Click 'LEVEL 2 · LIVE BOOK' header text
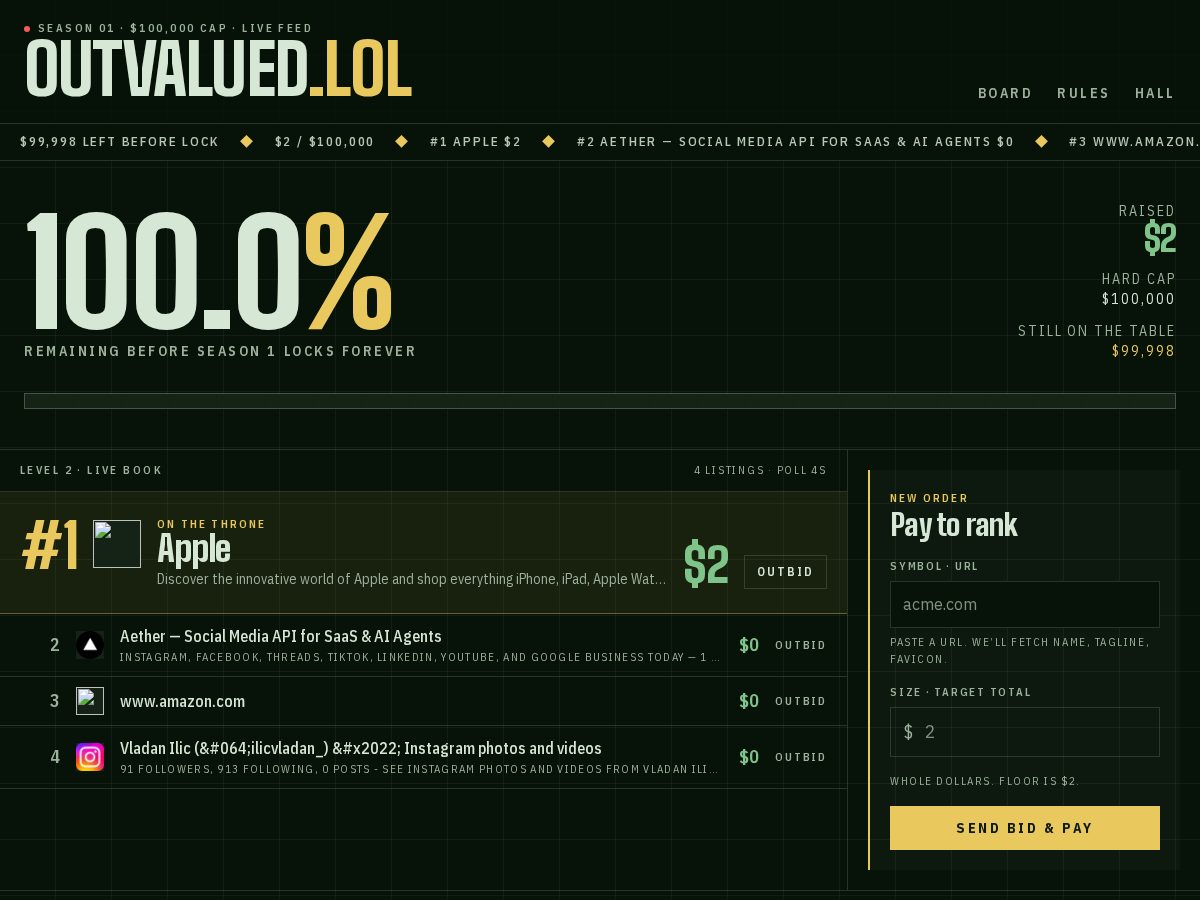Screen dimensions: 1200x900 coord(91,470)
